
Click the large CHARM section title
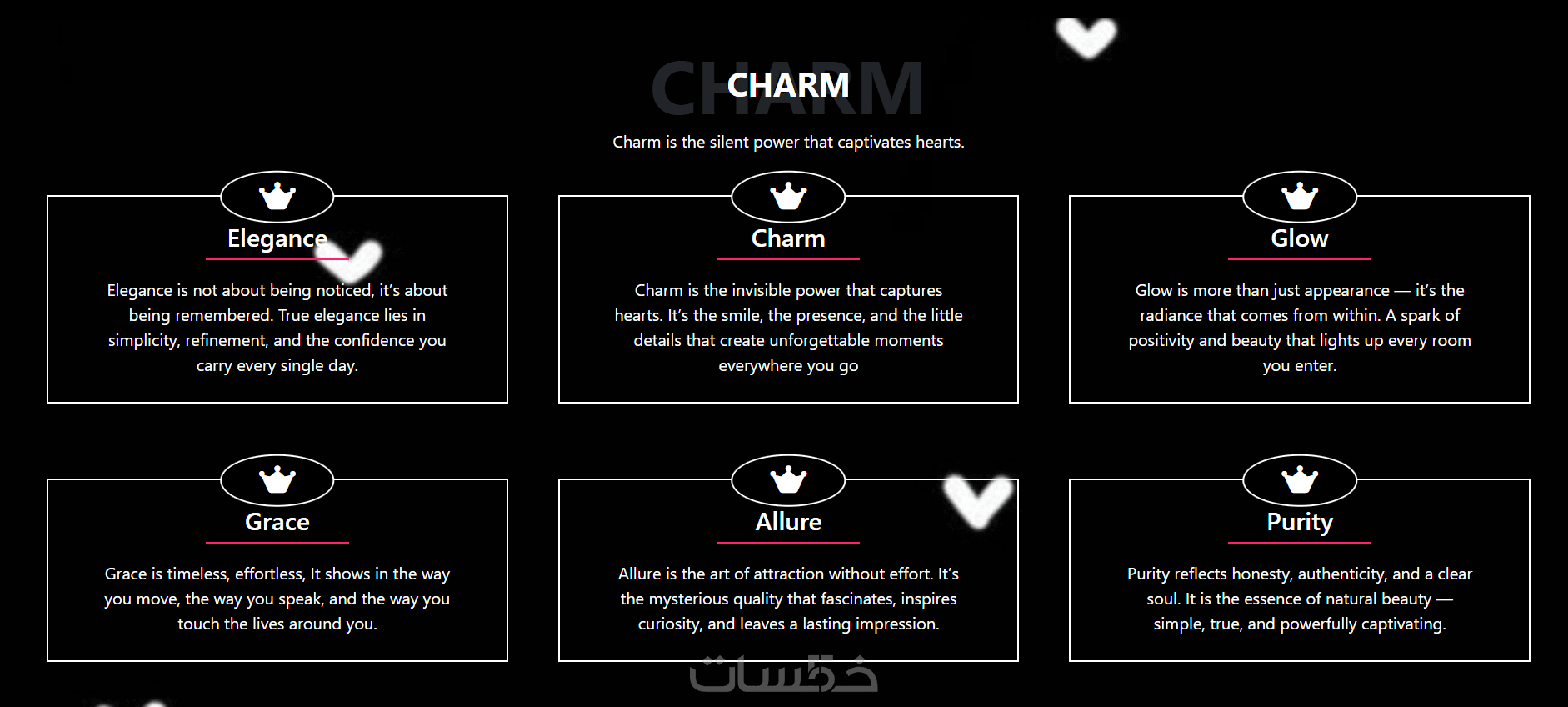pos(787,85)
